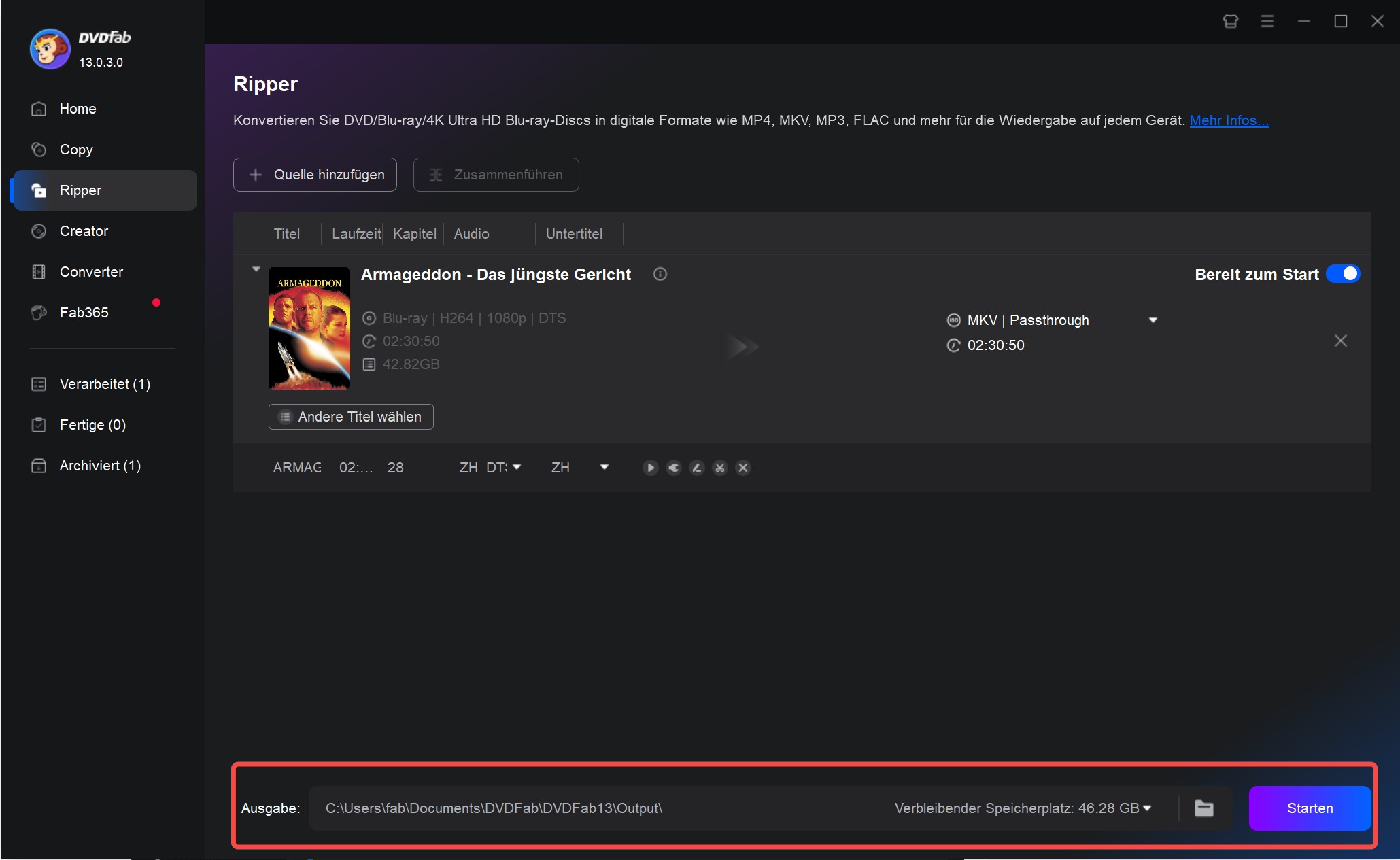Click Andere Titel wählen button
Image resolution: width=1400 pixels, height=860 pixels.
click(x=349, y=417)
